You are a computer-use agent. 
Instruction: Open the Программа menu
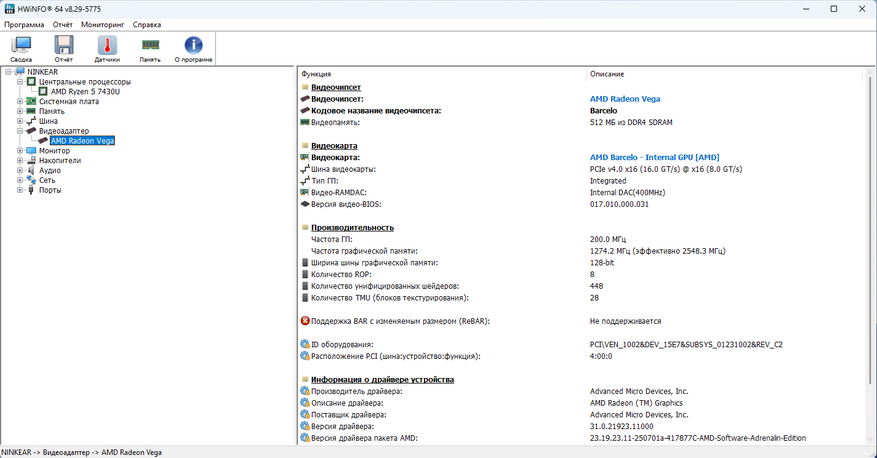tap(24, 25)
